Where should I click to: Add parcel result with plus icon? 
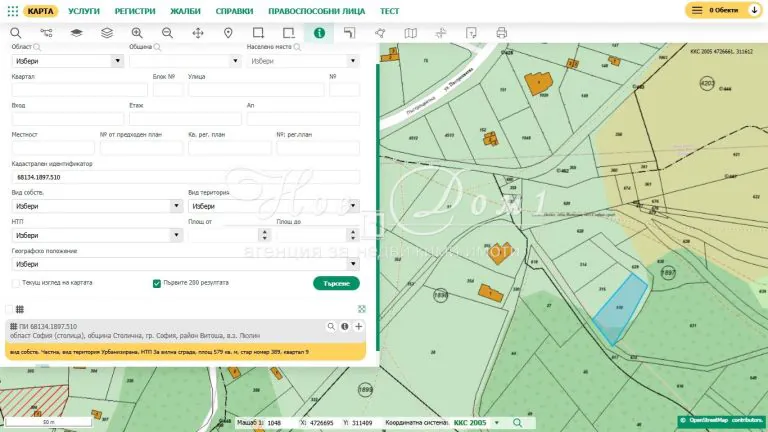(359, 326)
